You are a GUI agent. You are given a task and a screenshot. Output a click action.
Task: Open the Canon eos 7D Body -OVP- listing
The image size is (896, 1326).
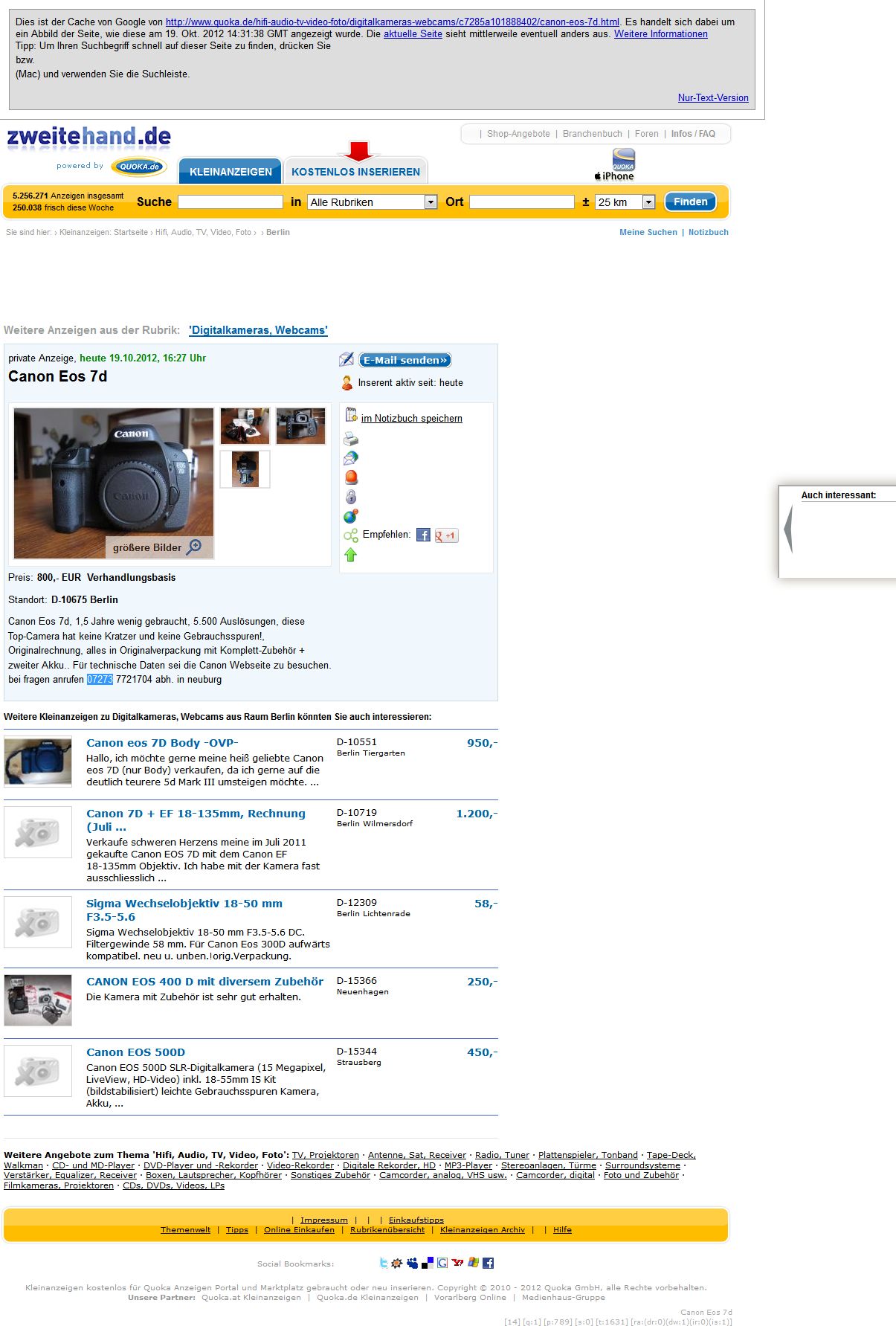click(162, 743)
